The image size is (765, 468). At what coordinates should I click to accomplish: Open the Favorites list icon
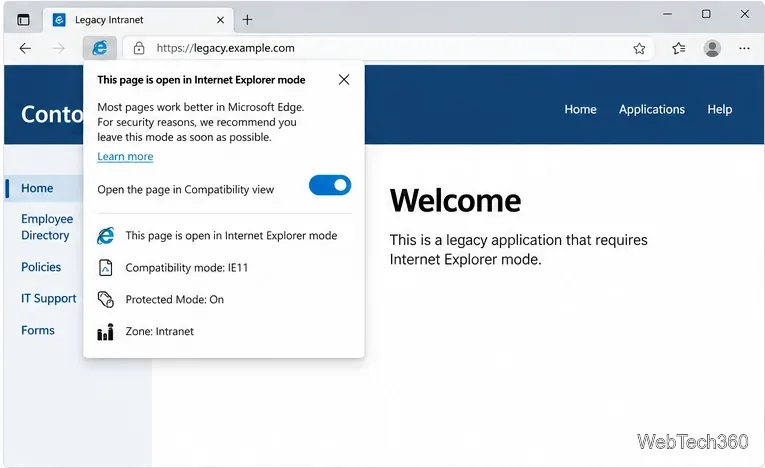[679, 48]
